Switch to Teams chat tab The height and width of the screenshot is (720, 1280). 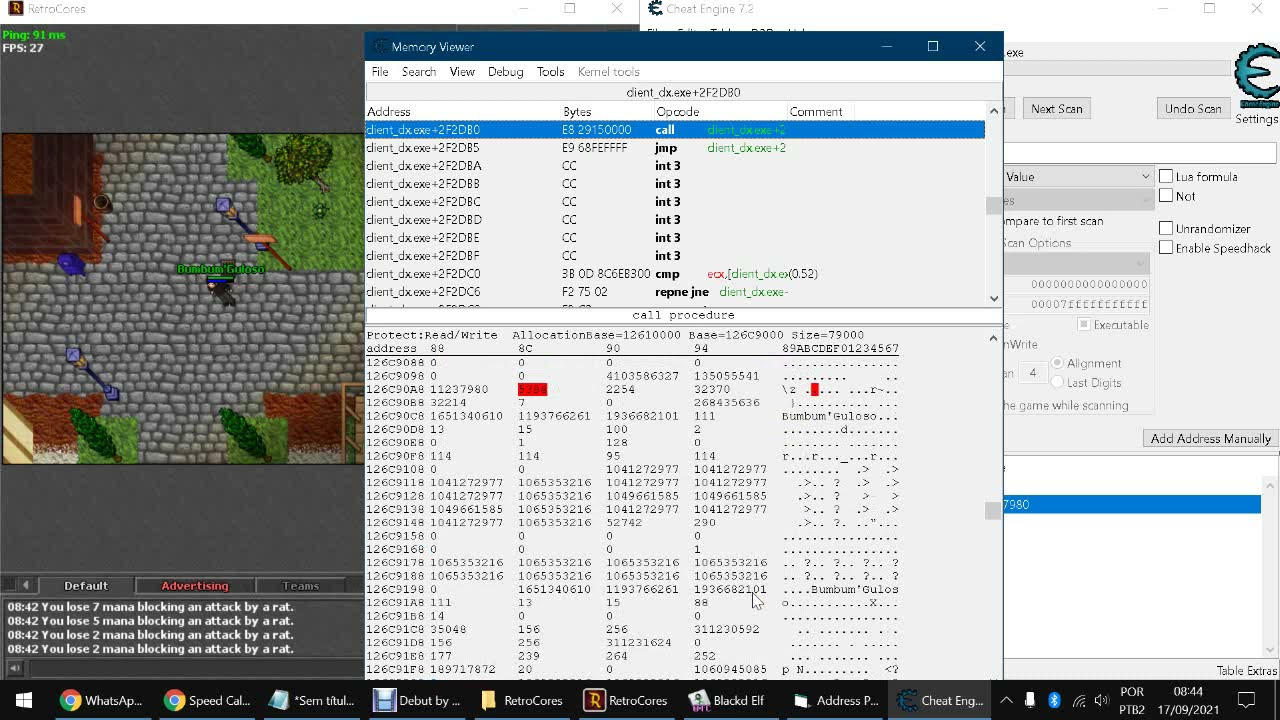(x=300, y=585)
